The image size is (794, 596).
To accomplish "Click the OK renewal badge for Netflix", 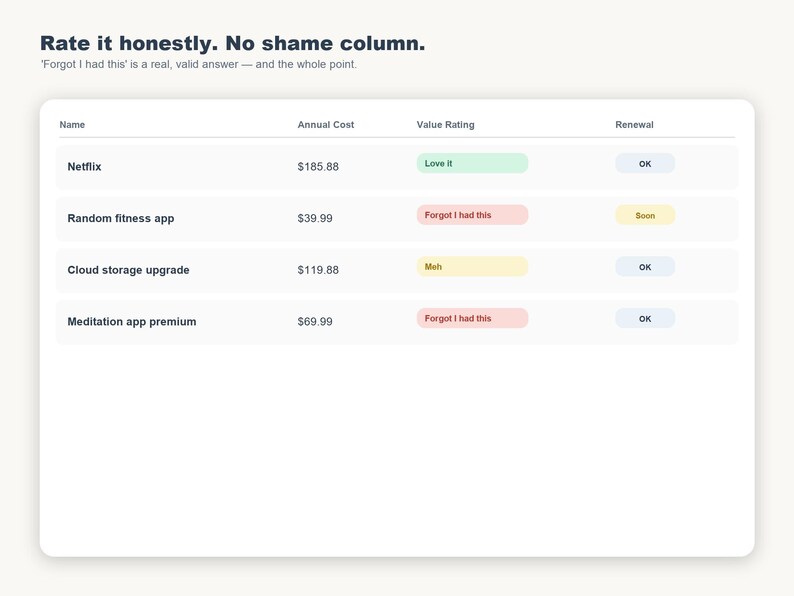I will (645, 163).
